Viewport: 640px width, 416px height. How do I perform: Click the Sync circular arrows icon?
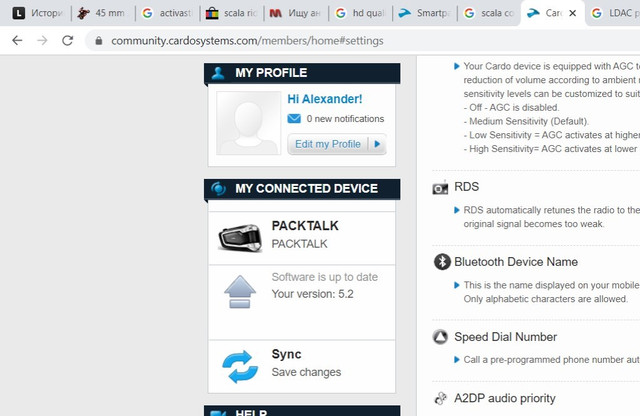pos(240,367)
